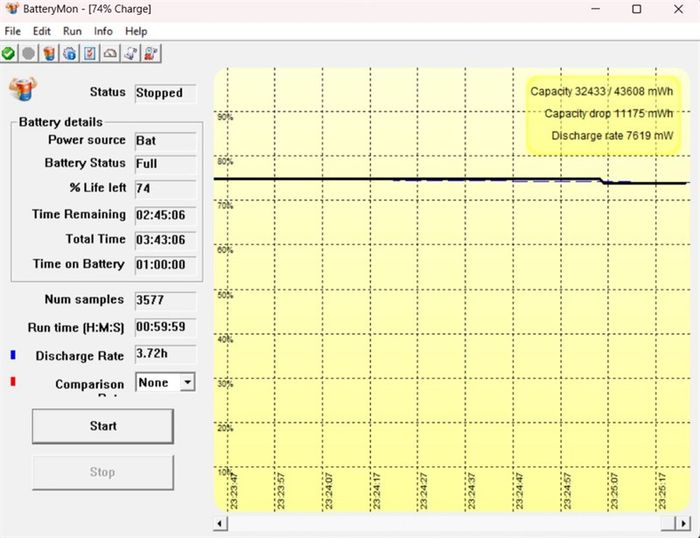Click the Battery Status field showing Full
Screen dimensions: 700x538
[165, 164]
